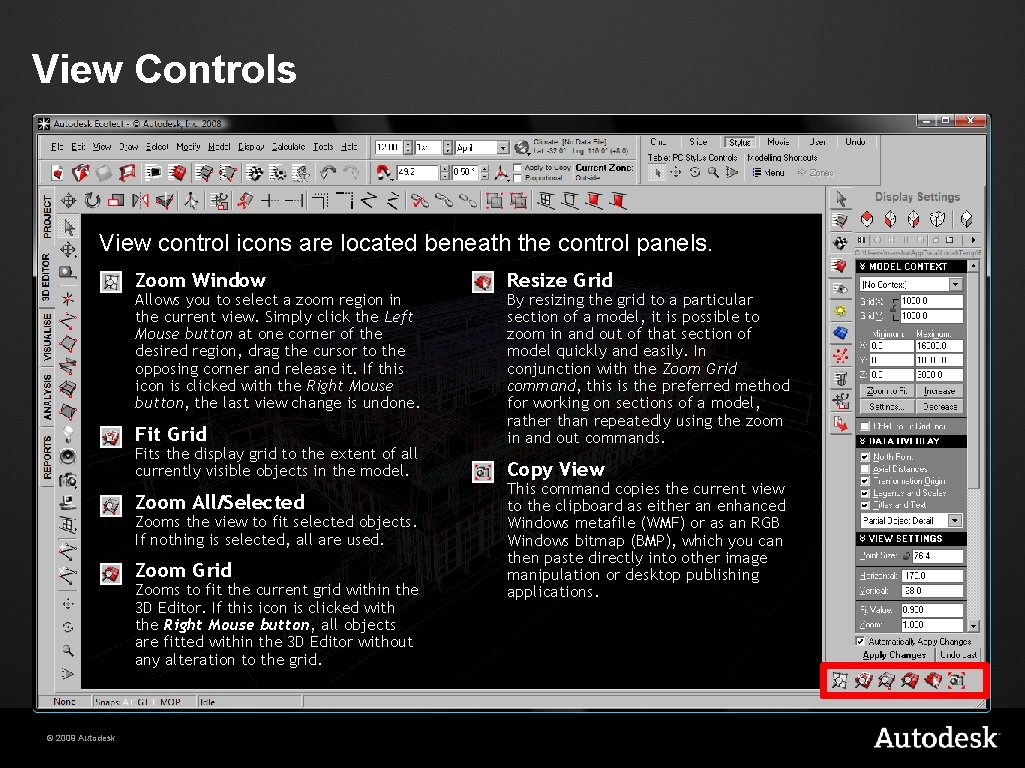Select the red Display Settings cube icon
Screen dimensions: 1025x768
[x=866, y=220]
